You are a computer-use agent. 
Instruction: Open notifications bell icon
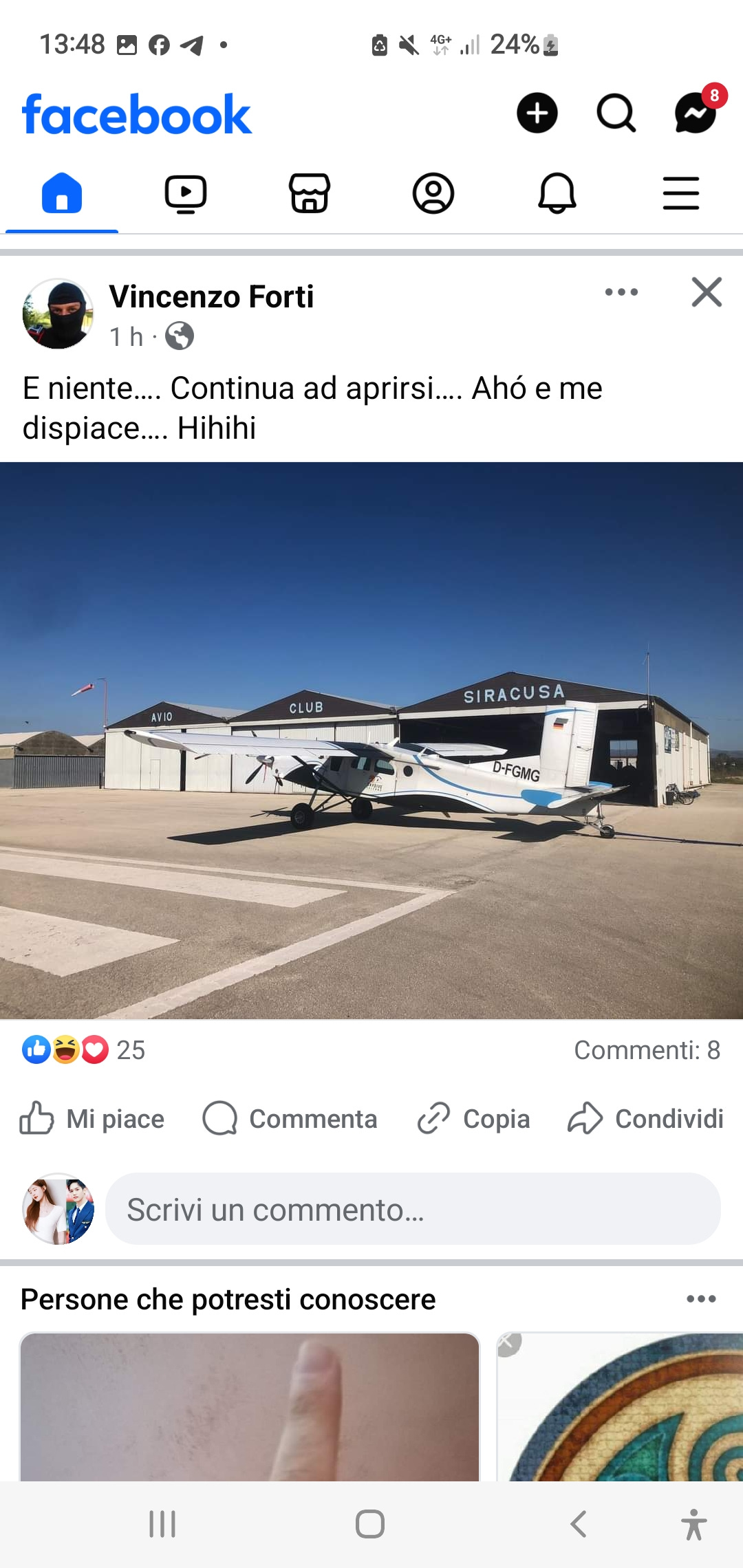557,193
